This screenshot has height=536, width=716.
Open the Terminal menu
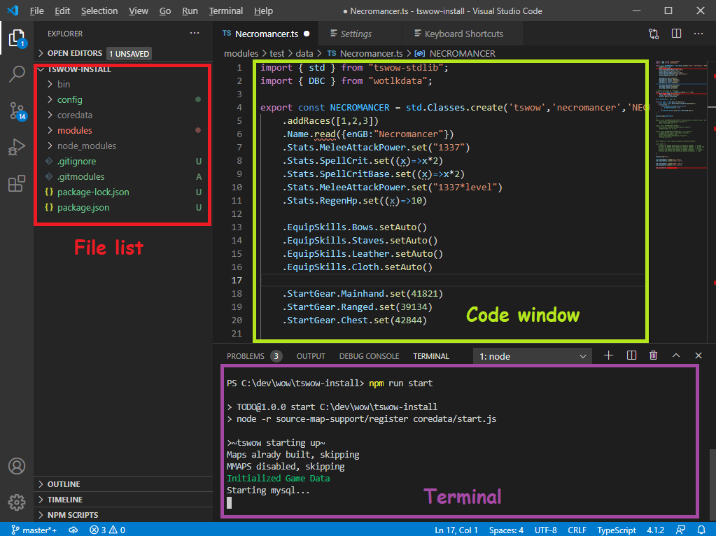[x=226, y=10]
